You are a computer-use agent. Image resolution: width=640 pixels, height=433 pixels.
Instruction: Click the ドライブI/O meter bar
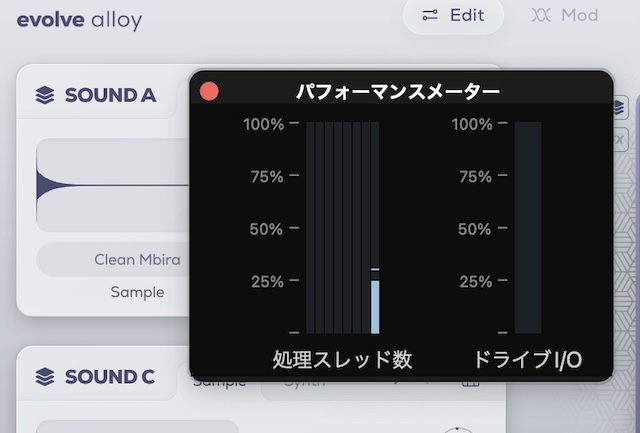click(x=528, y=228)
